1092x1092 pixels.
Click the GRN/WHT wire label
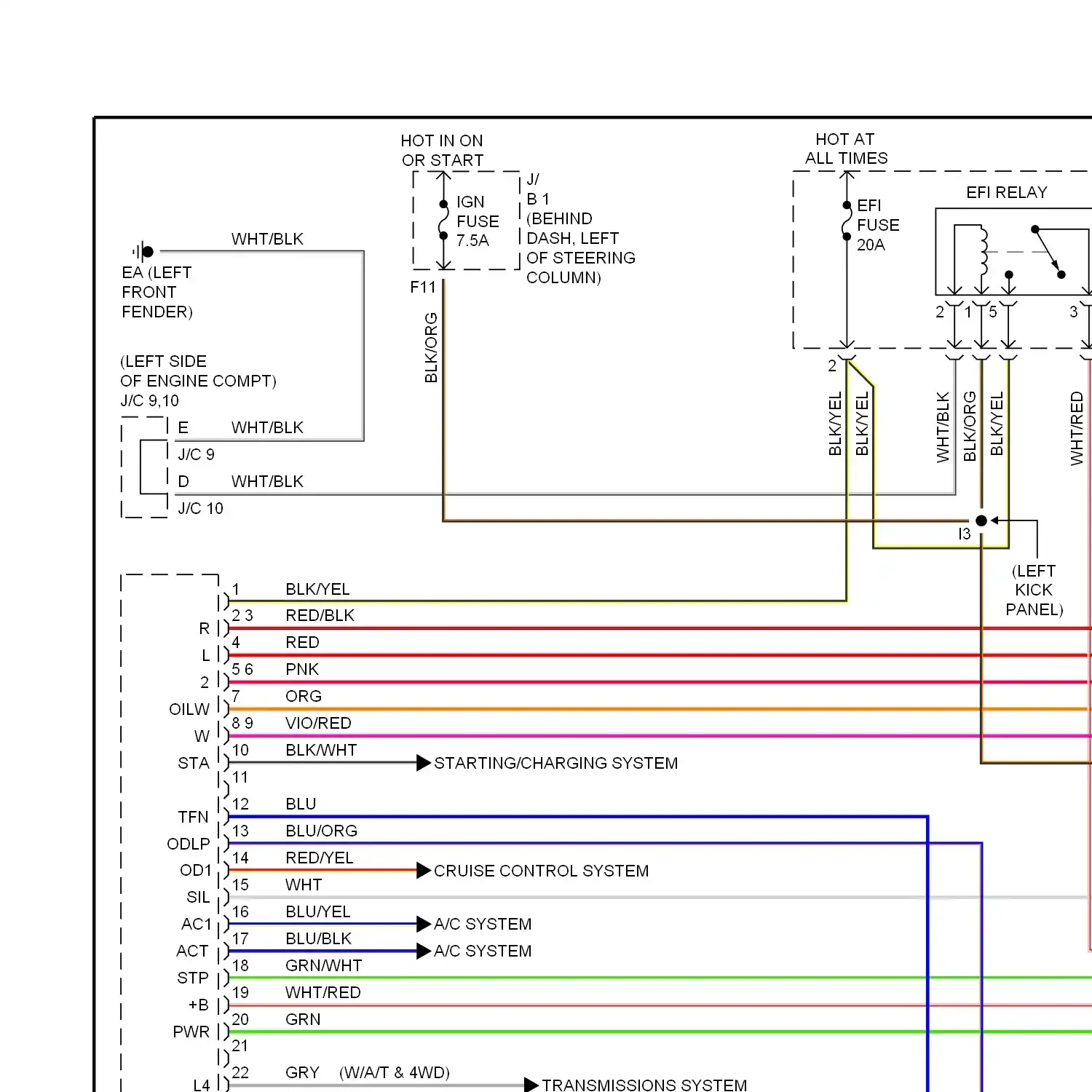pyautogui.click(x=323, y=966)
